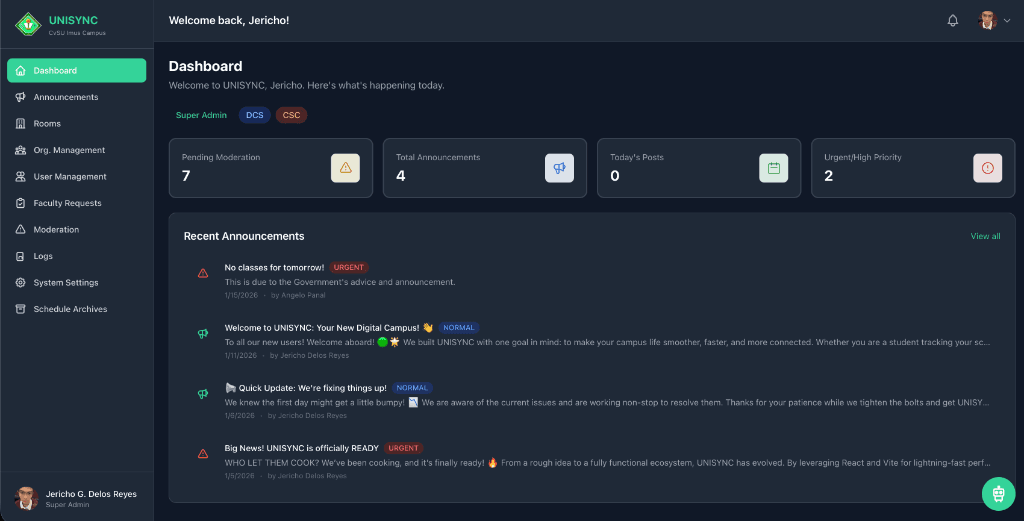1024x521 pixels.
Task: Open Faculty Requests page
Action: pos(76,203)
